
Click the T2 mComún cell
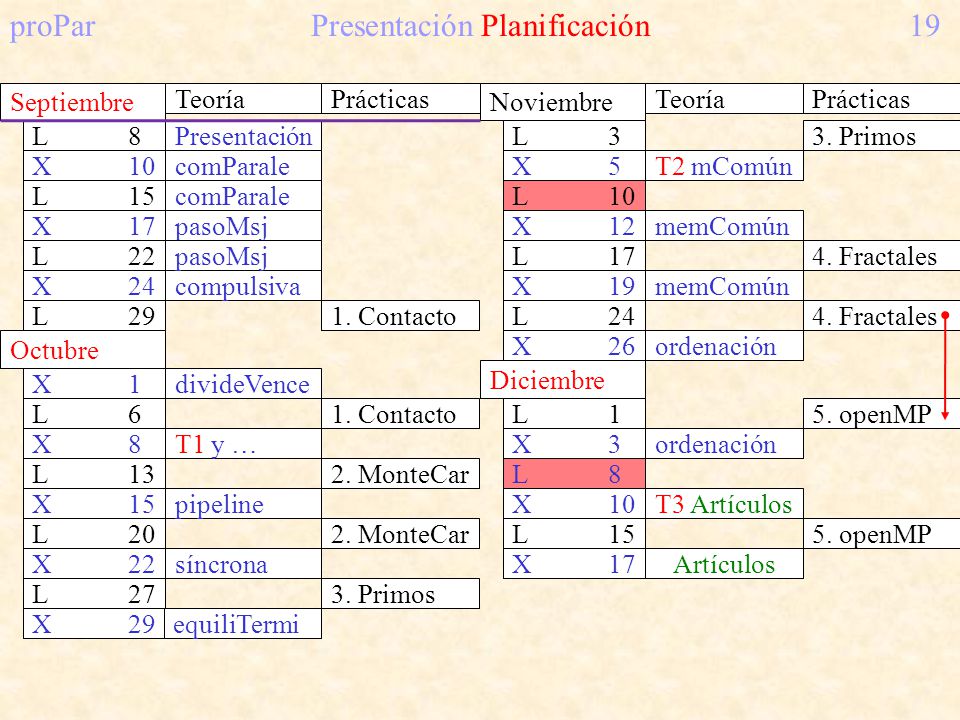[x=724, y=166]
